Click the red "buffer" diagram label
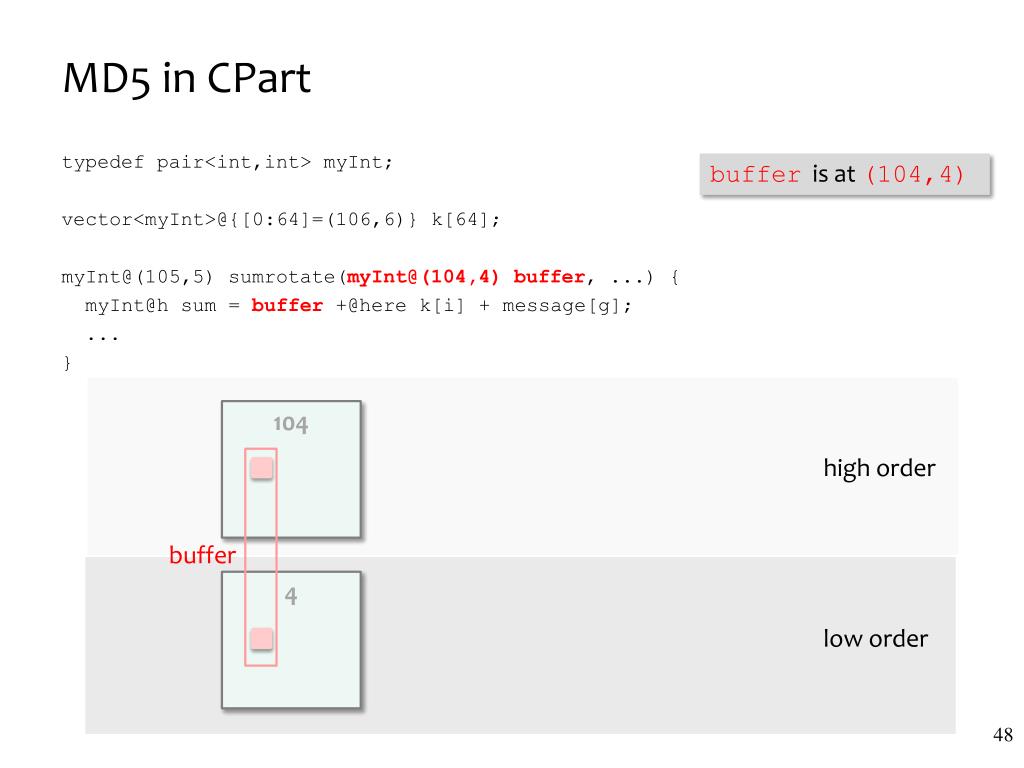 pyautogui.click(x=202, y=555)
